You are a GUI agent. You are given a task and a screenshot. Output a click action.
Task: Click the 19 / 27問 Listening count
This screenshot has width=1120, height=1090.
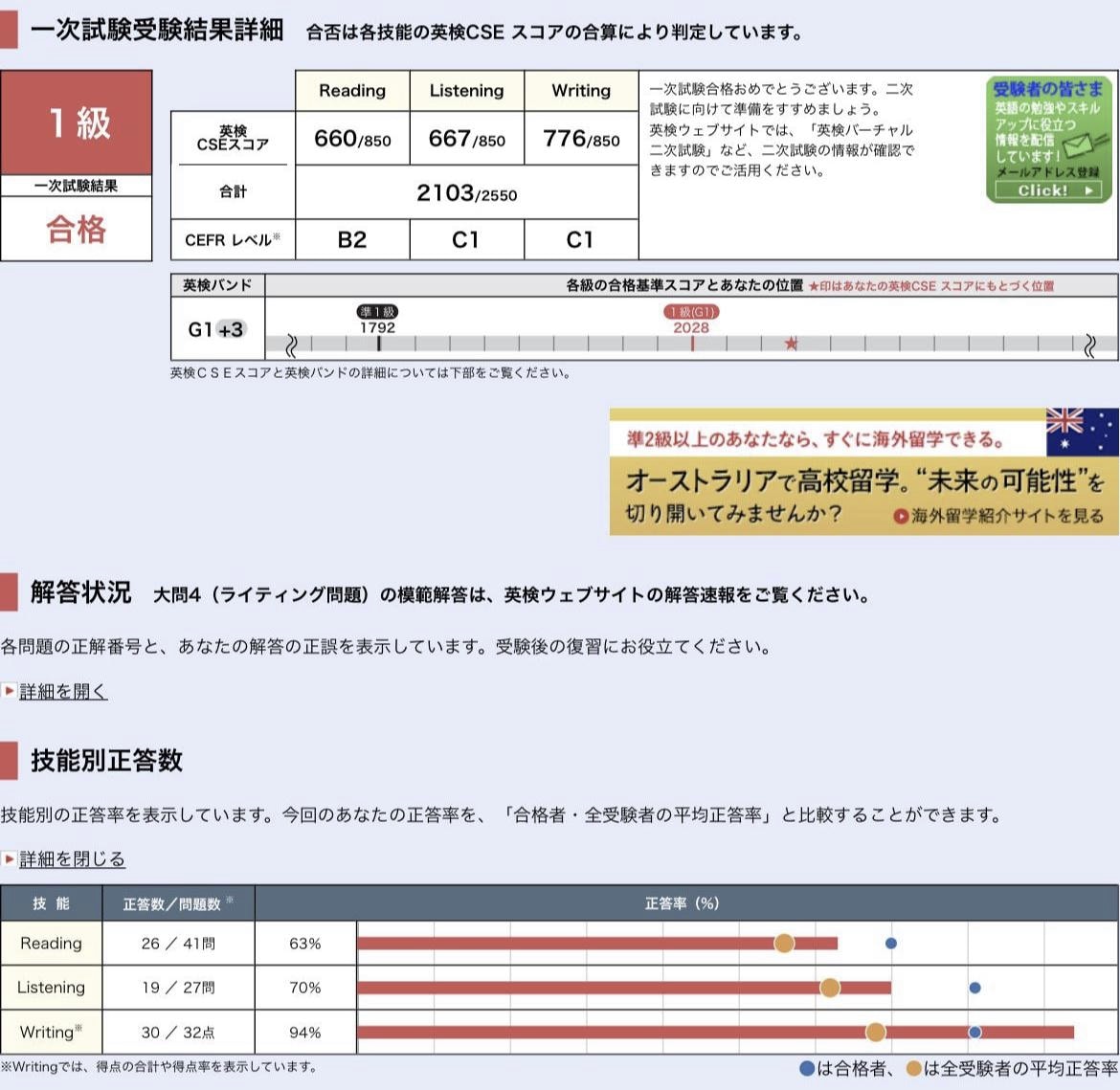178,988
